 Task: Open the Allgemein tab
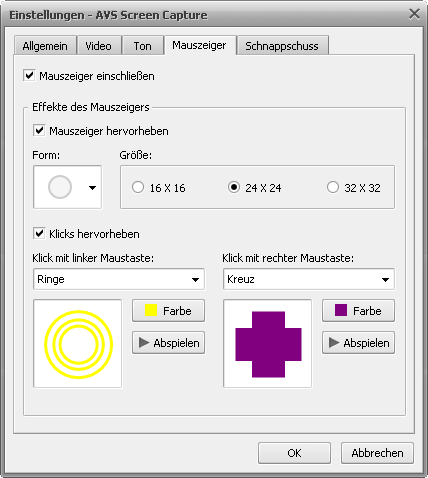[x=45, y=46]
